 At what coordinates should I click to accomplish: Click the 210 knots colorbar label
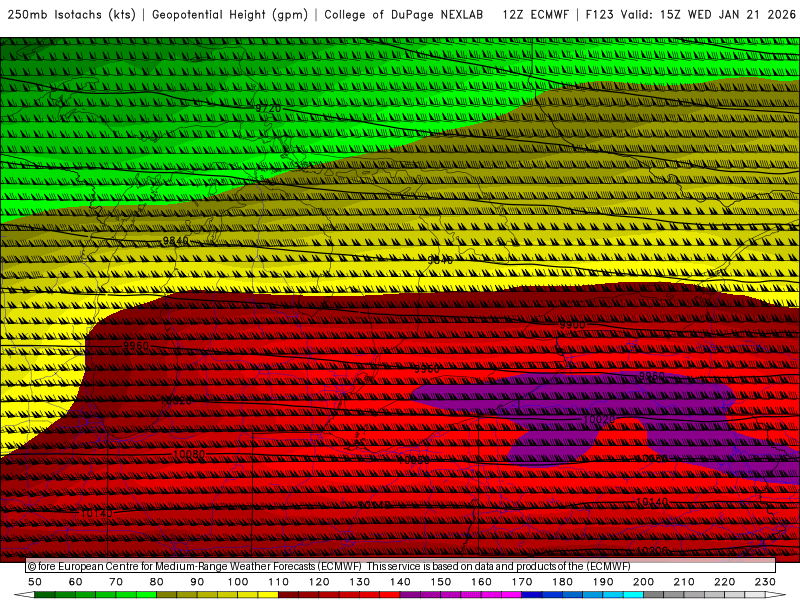684,582
